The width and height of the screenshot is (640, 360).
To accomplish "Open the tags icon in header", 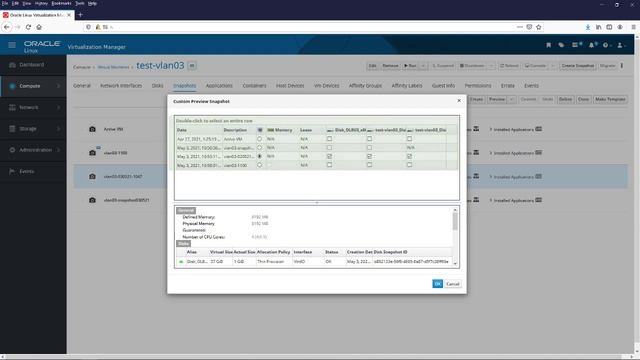I will 561,45.
